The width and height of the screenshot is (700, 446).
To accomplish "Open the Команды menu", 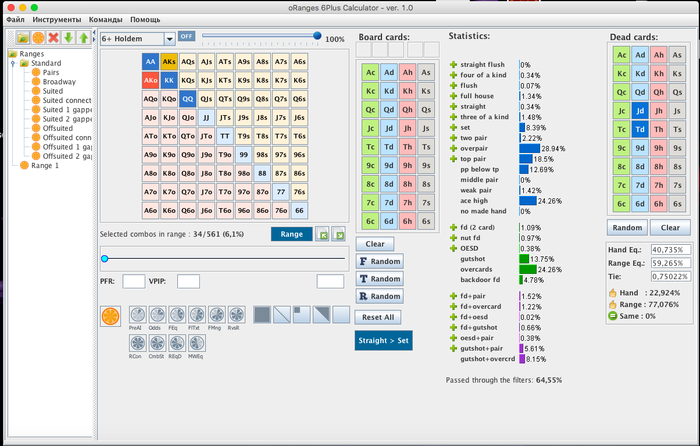I will click(x=105, y=20).
